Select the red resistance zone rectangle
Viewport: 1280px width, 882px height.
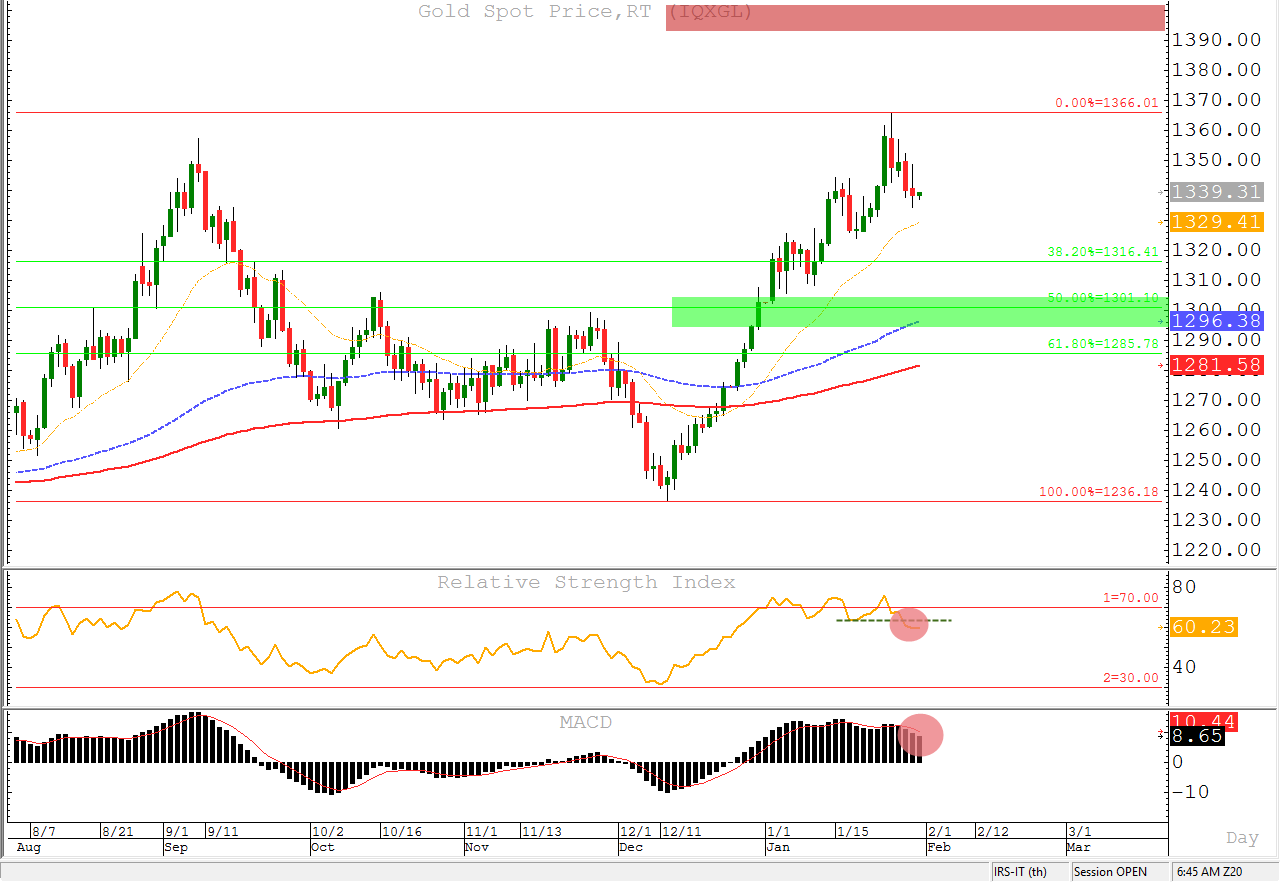[914, 18]
